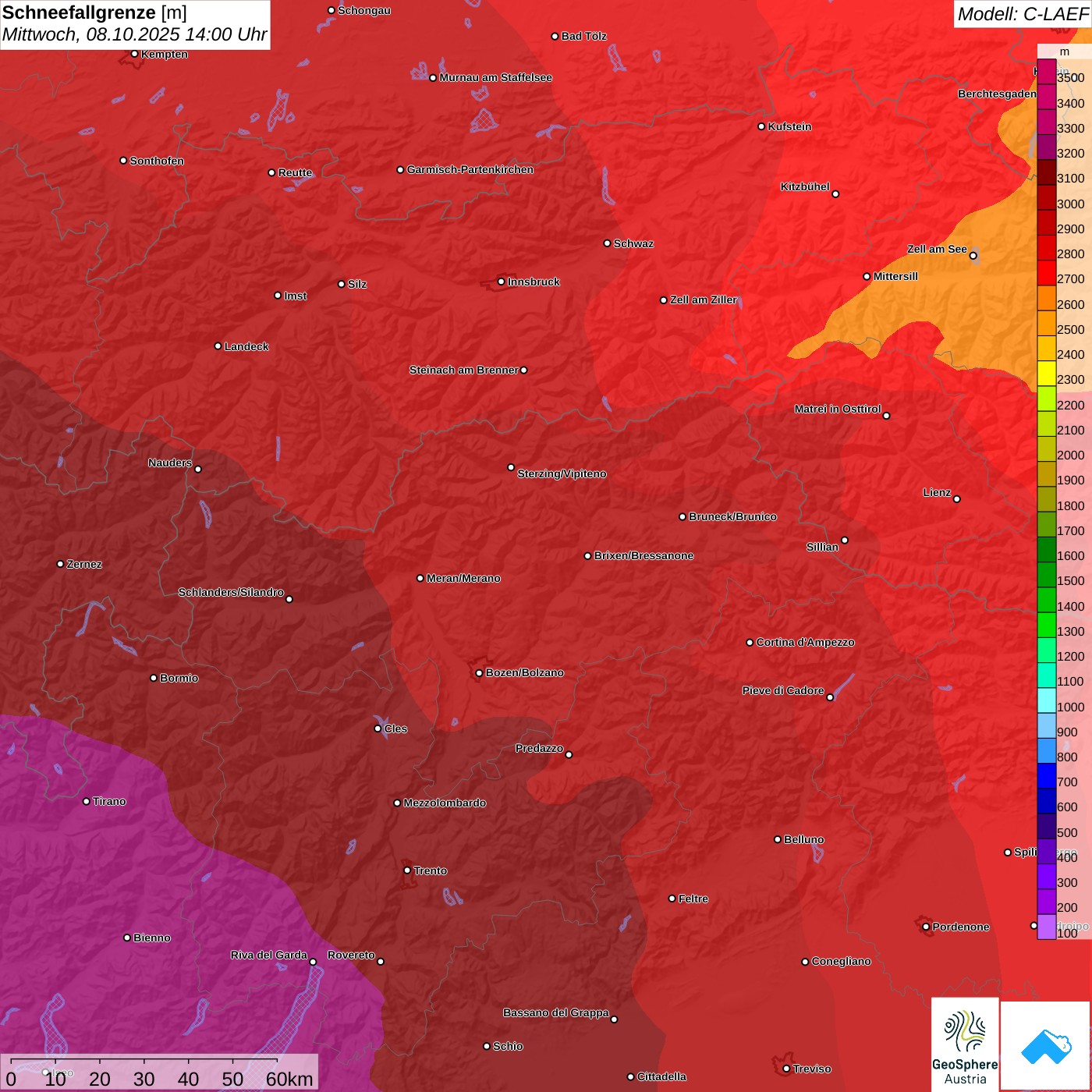The image size is (1092, 1092).
Task: Click the Brixen/Bressanone label
Action: tap(643, 556)
